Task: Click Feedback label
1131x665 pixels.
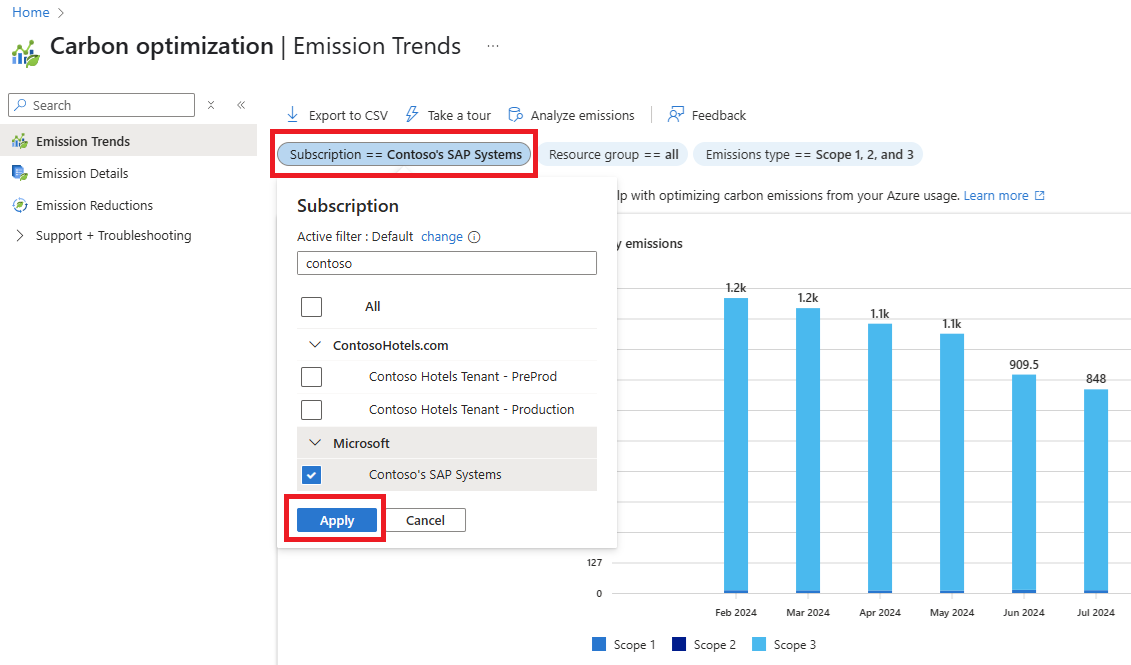Action: click(x=718, y=115)
